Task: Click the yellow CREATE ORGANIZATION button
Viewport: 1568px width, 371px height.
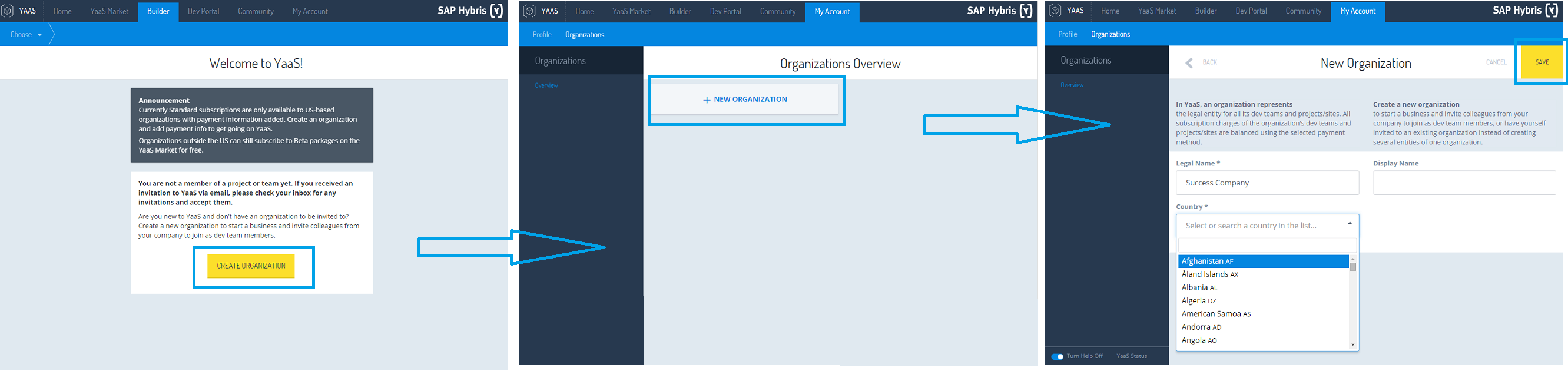Action: point(251,266)
